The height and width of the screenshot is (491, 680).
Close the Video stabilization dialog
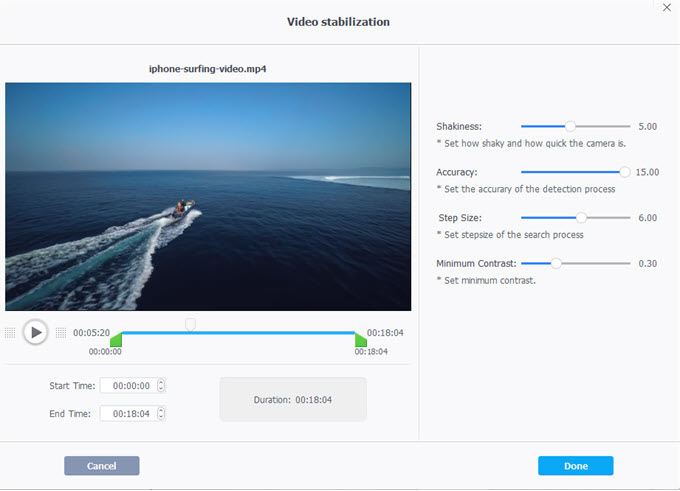(x=667, y=7)
